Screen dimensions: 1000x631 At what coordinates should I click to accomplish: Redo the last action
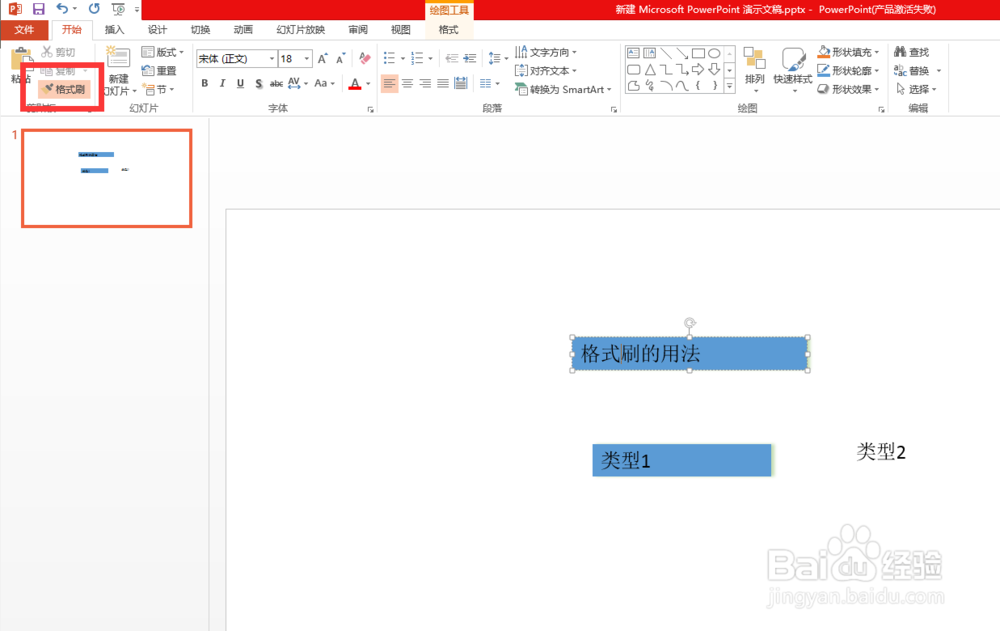click(x=94, y=9)
